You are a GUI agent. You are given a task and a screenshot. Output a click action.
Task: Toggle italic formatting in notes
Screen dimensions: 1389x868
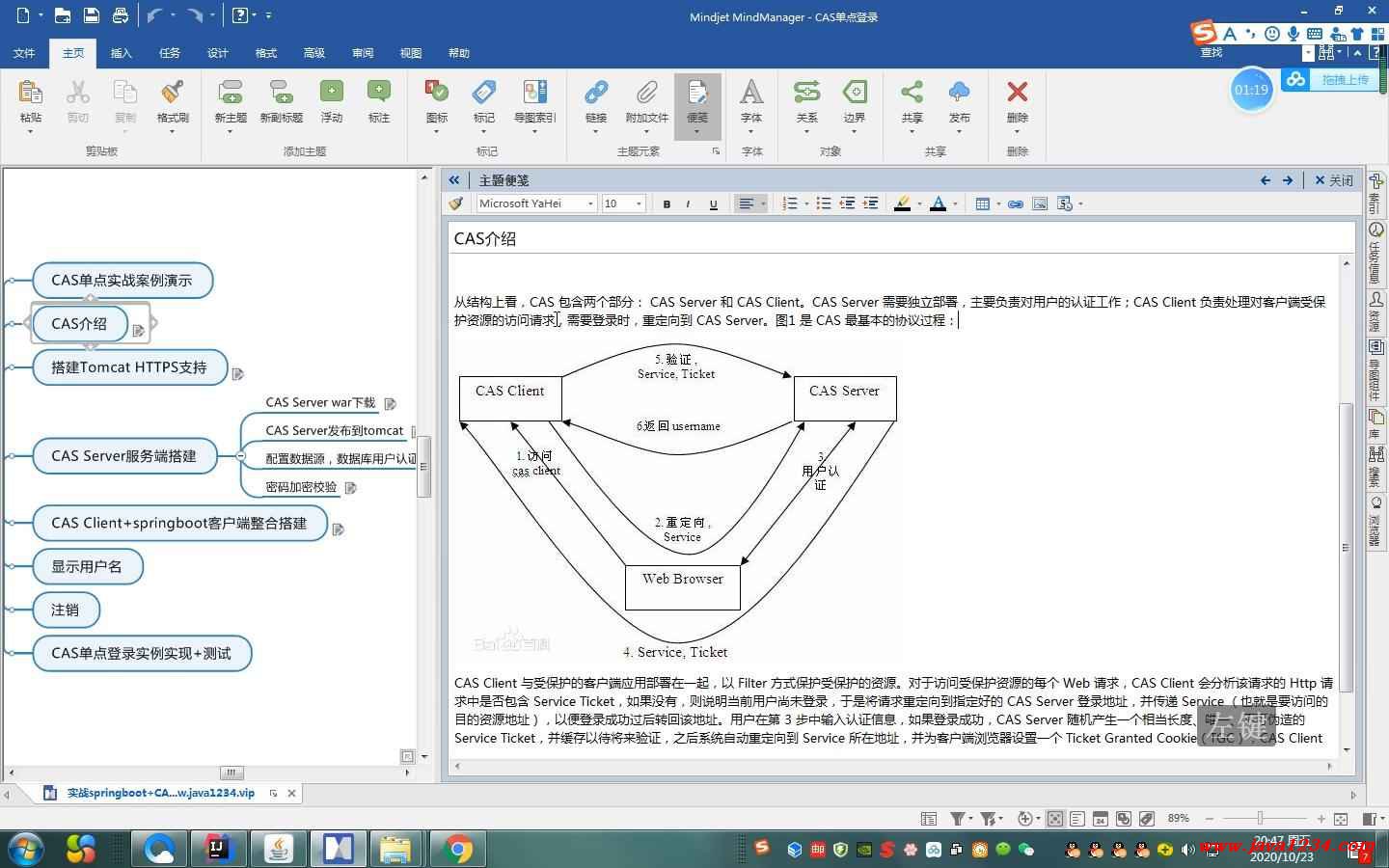pos(688,203)
